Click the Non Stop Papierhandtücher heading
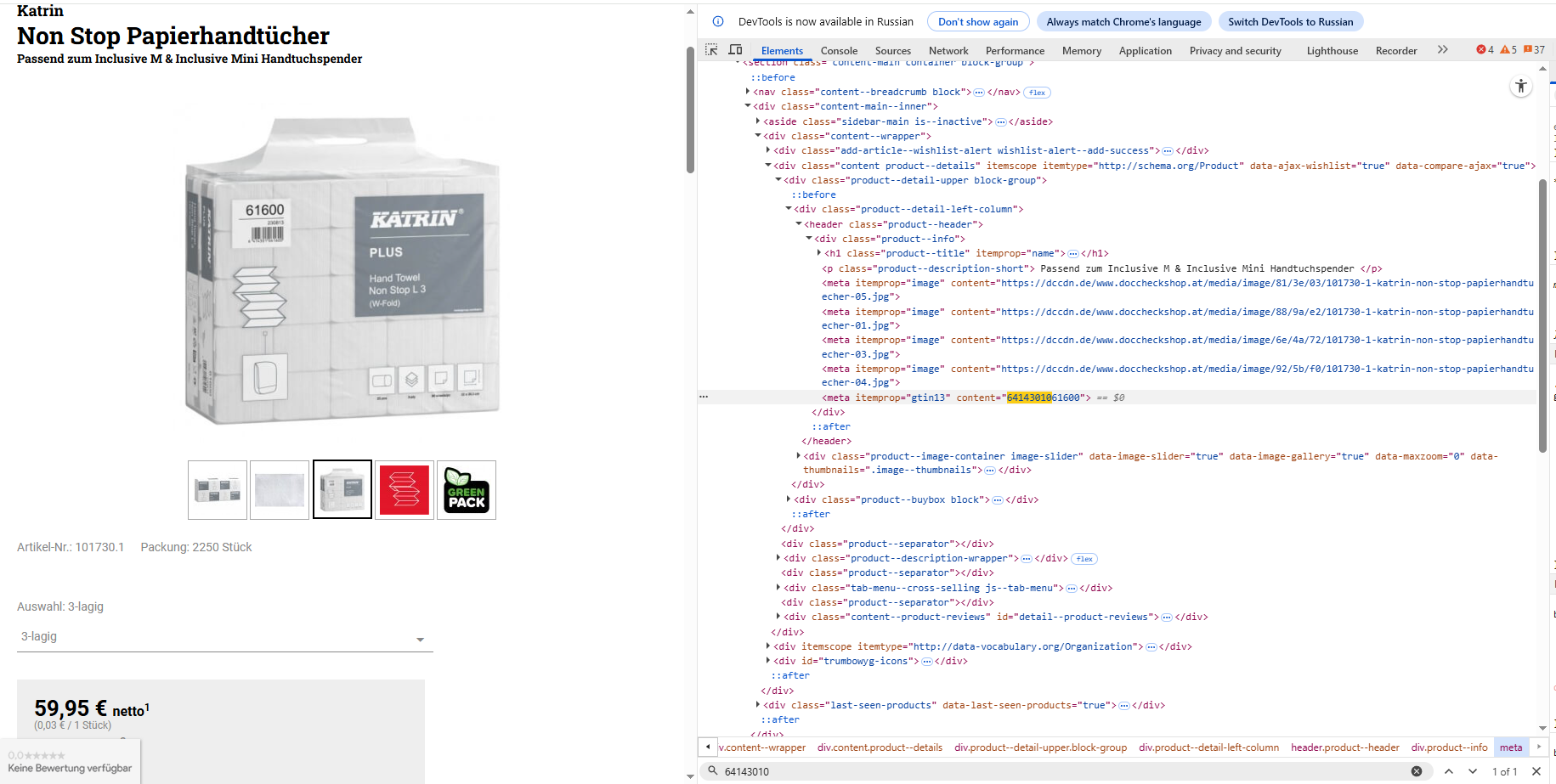This screenshot has height=784, width=1556. [x=173, y=36]
